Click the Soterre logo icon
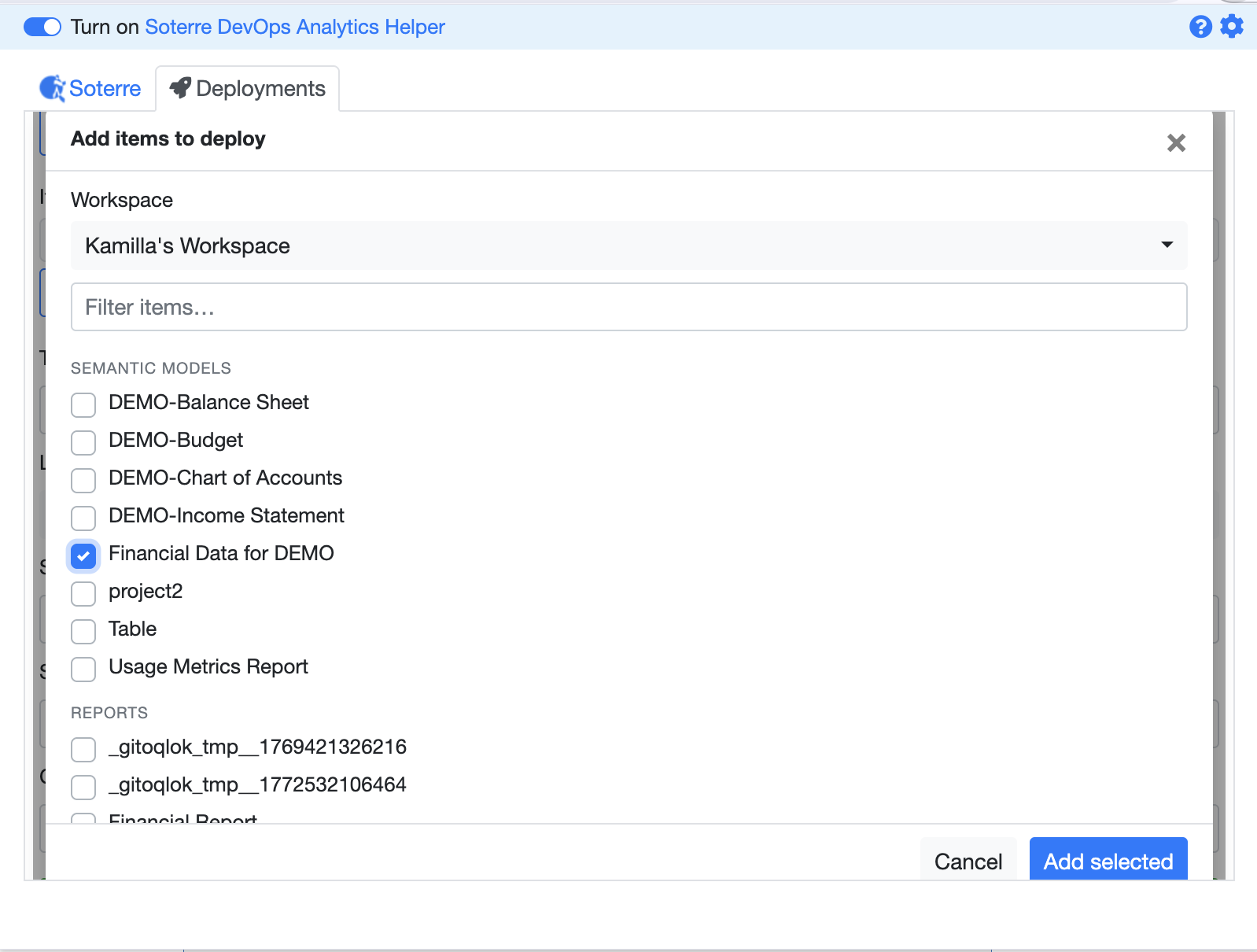 click(53, 88)
